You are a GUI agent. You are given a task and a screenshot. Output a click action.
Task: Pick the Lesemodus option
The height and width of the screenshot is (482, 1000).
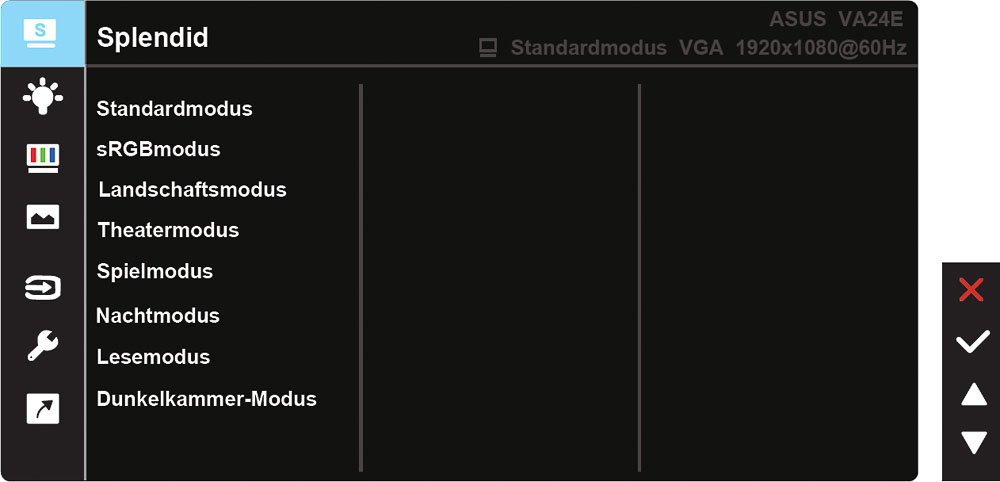pos(153,356)
